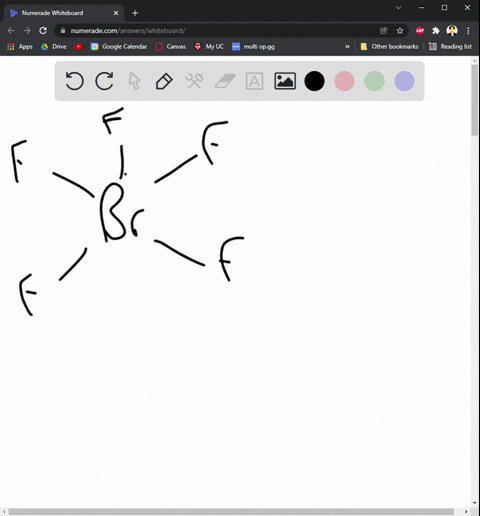
Task: Go back to previous page
Action: [x=11, y=31]
